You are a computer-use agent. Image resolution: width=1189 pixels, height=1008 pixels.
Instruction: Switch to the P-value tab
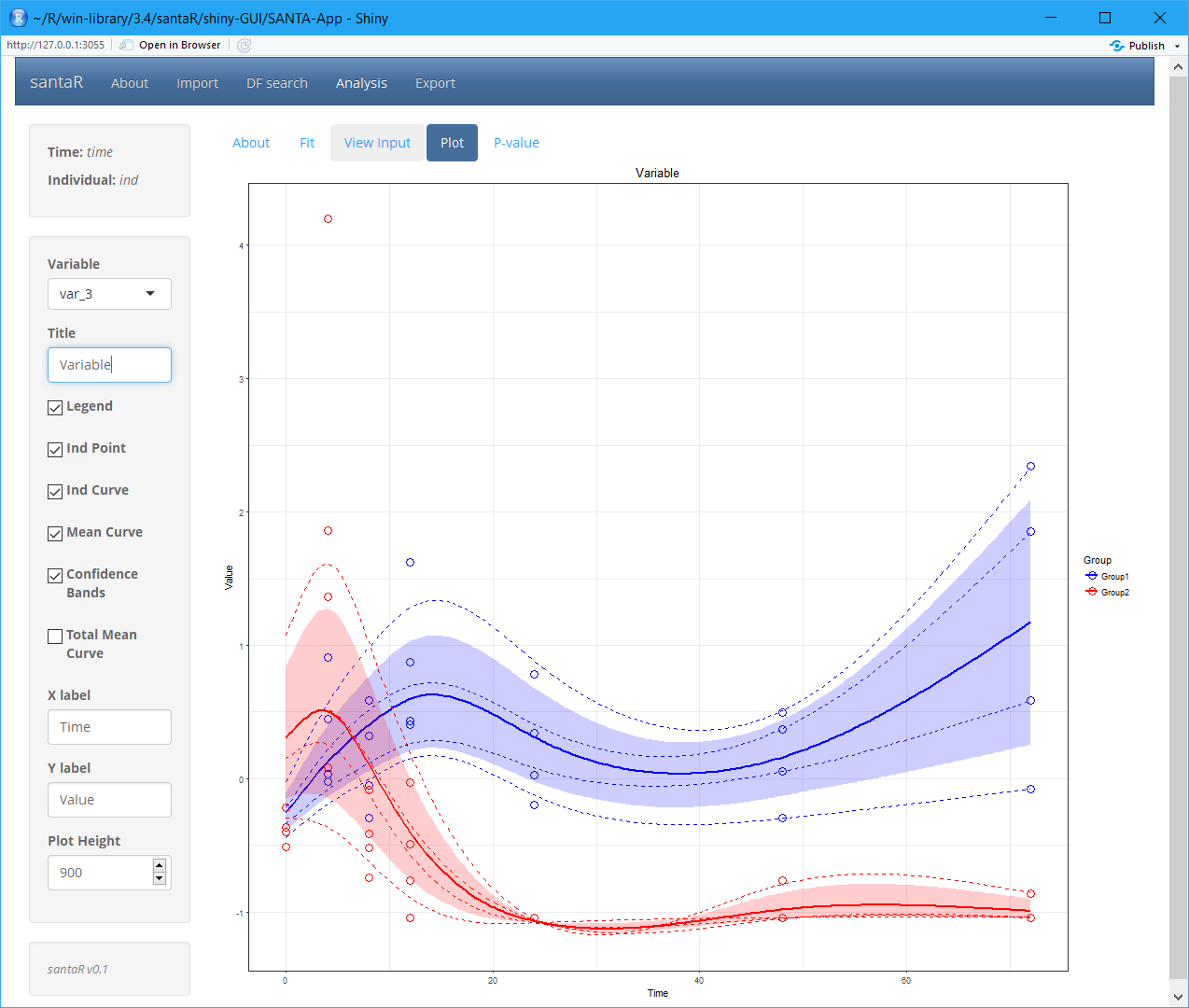(516, 143)
